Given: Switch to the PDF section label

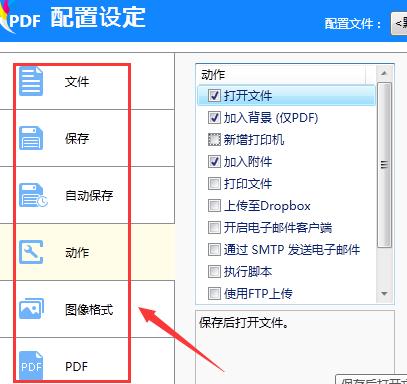Looking at the screenshot, I should pyautogui.click(x=76, y=366).
